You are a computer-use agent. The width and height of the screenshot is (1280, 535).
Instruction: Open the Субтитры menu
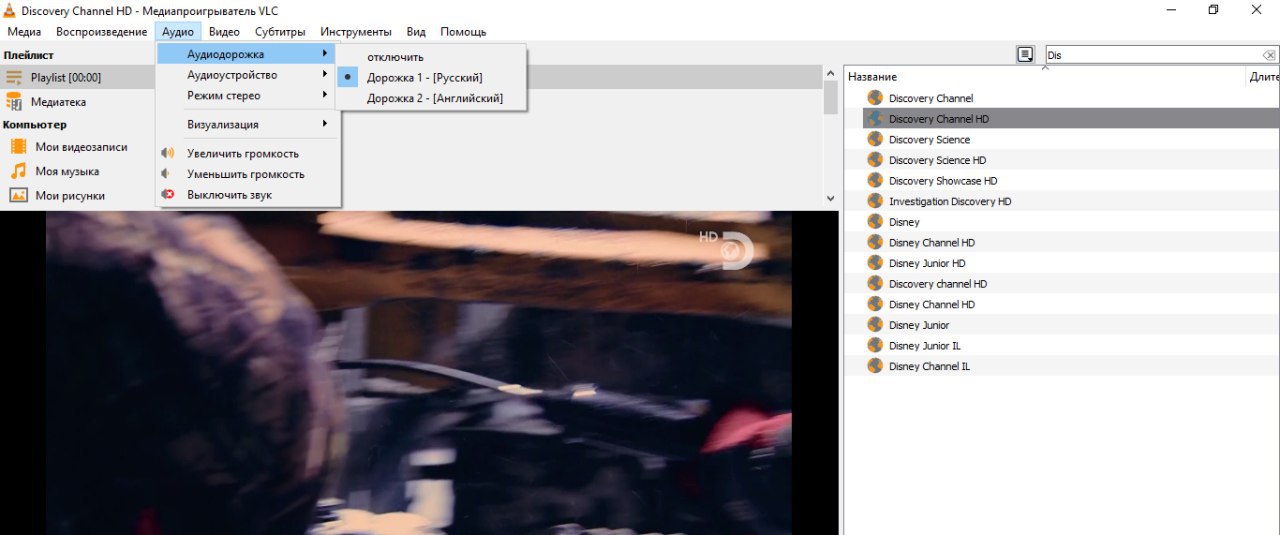pyautogui.click(x=280, y=32)
